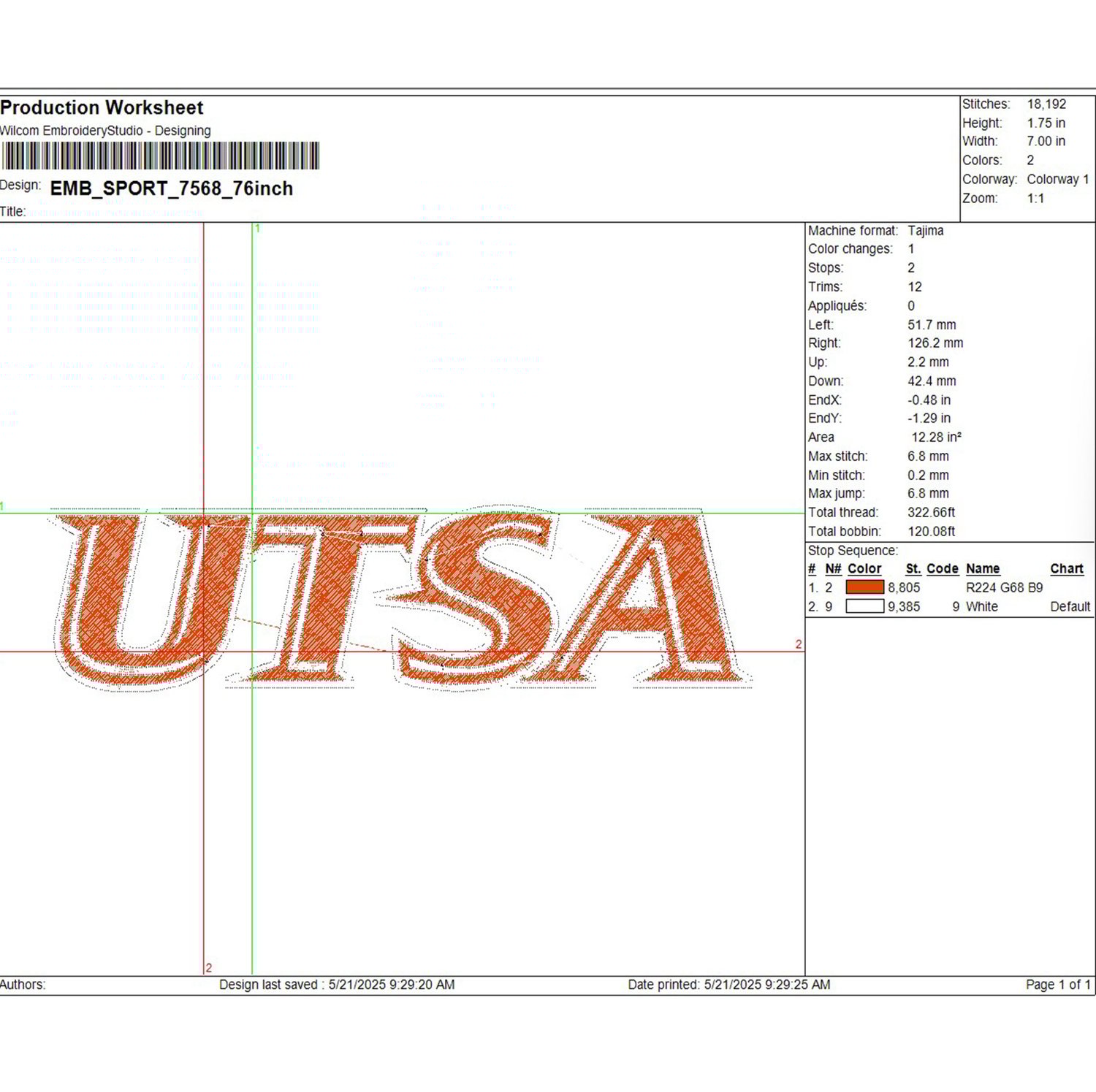
Task: Click the Zoom value "1:1"
Action: point(1035,198)
